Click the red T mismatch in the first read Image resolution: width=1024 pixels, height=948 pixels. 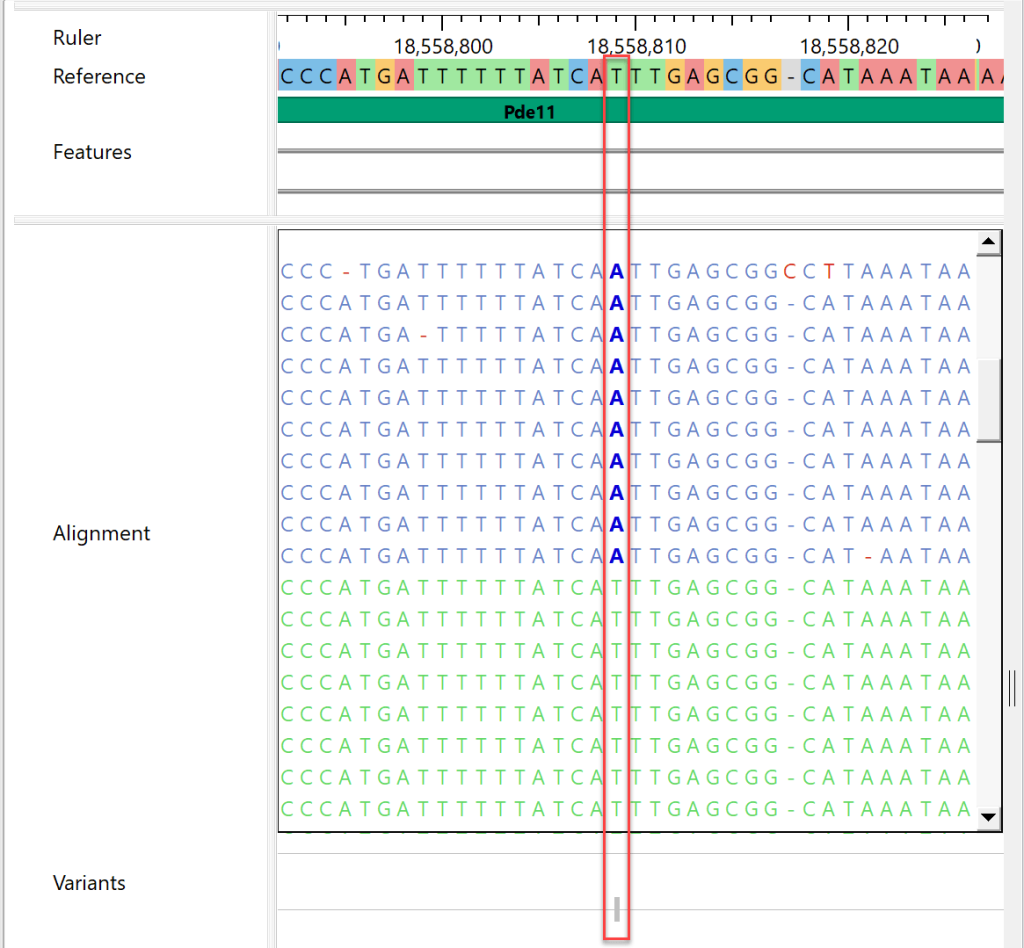[x=829, y=271]
